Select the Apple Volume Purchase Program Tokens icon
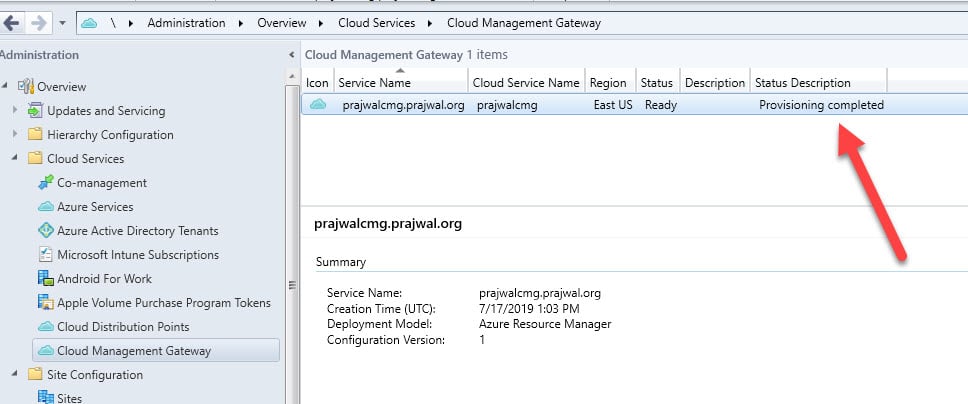 tap(46, 303)
